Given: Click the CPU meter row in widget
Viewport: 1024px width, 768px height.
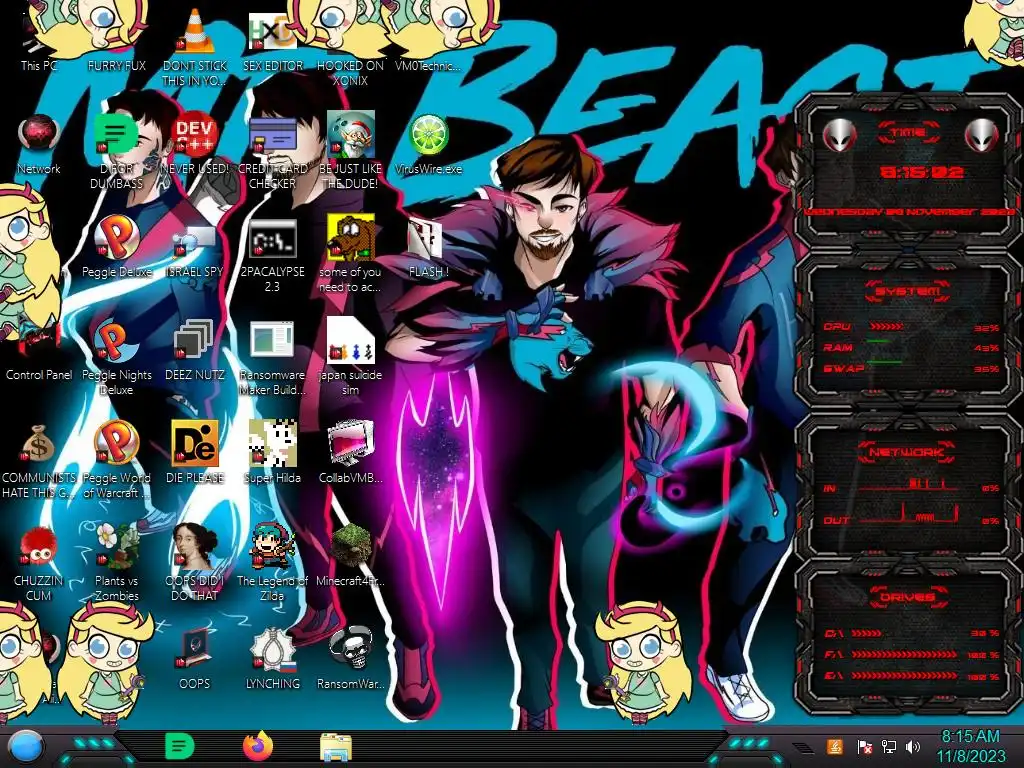Looking at the screenshot, I should tap(911, 327).
